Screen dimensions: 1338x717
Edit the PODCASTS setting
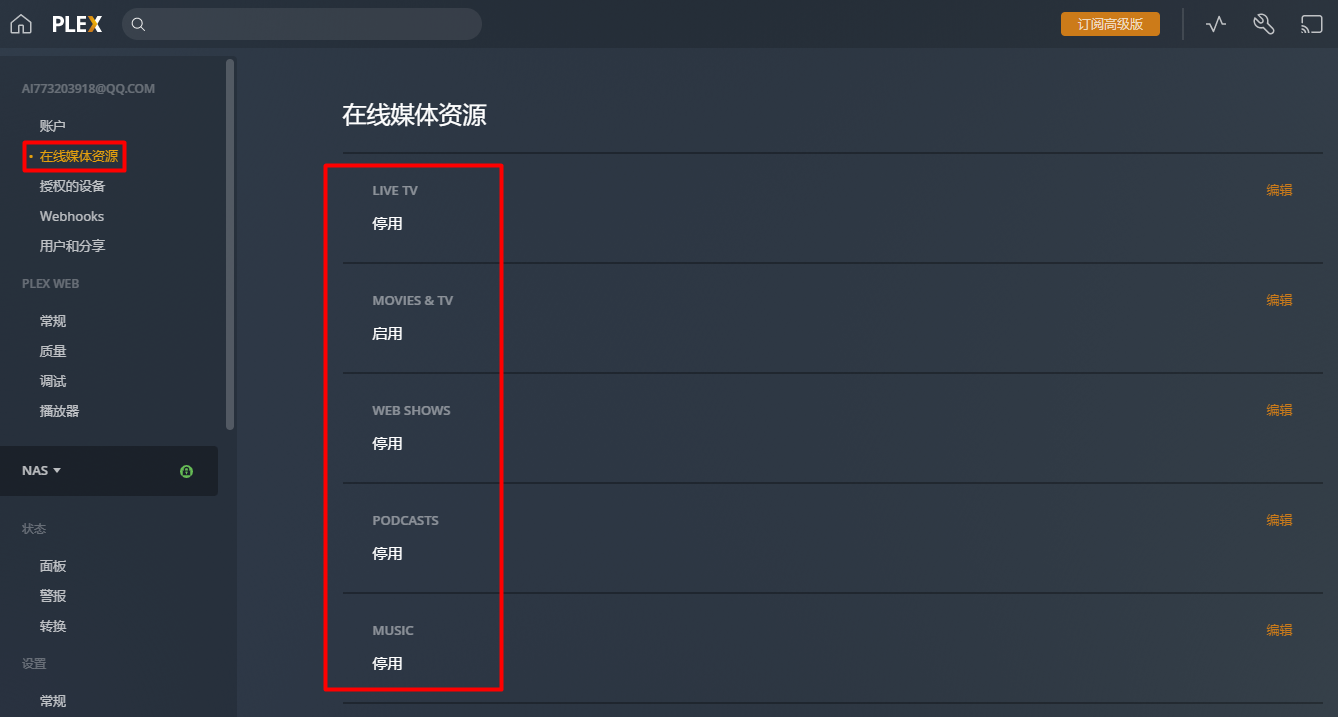(1279, 520)
